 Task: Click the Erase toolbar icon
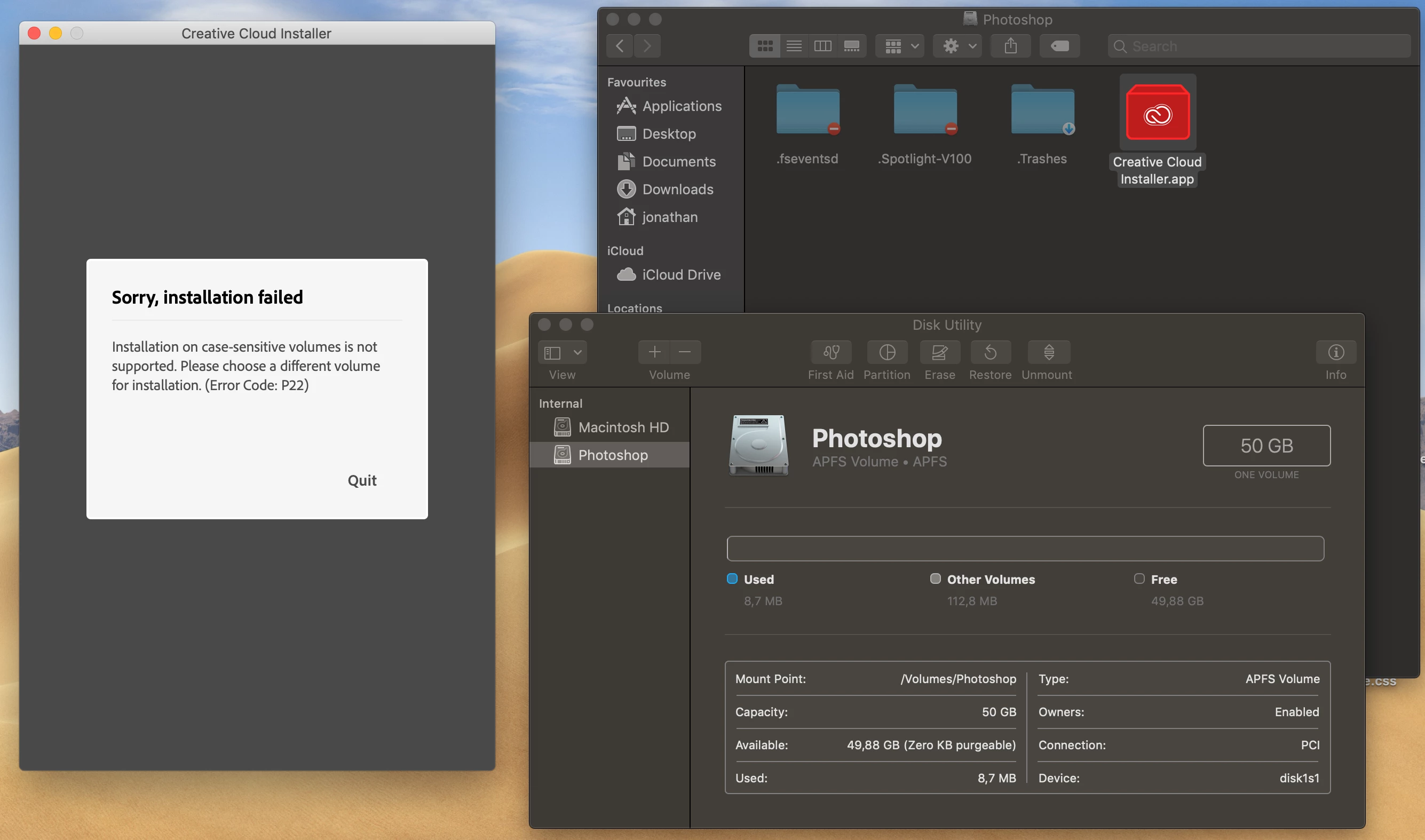coord(939,352)
